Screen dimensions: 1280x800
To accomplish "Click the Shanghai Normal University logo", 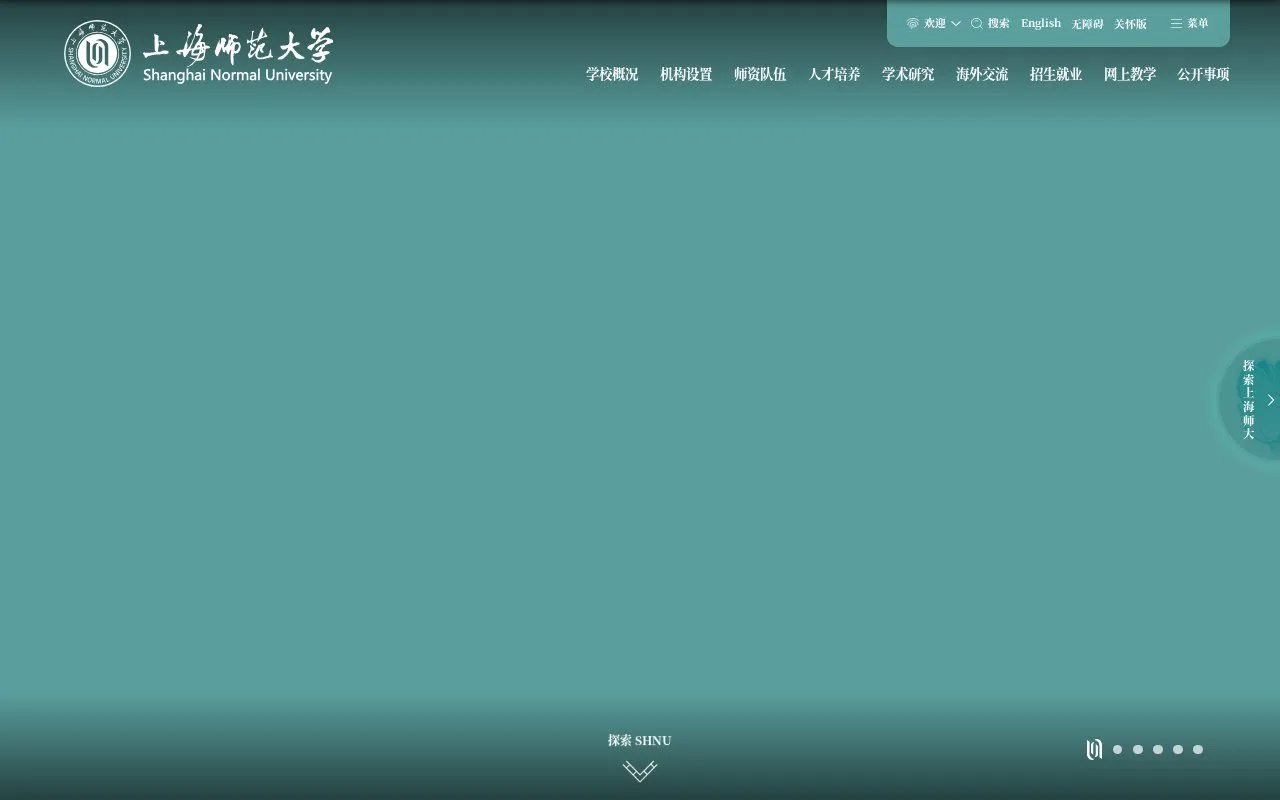I will pyautogui.click(x=198, y=53).
